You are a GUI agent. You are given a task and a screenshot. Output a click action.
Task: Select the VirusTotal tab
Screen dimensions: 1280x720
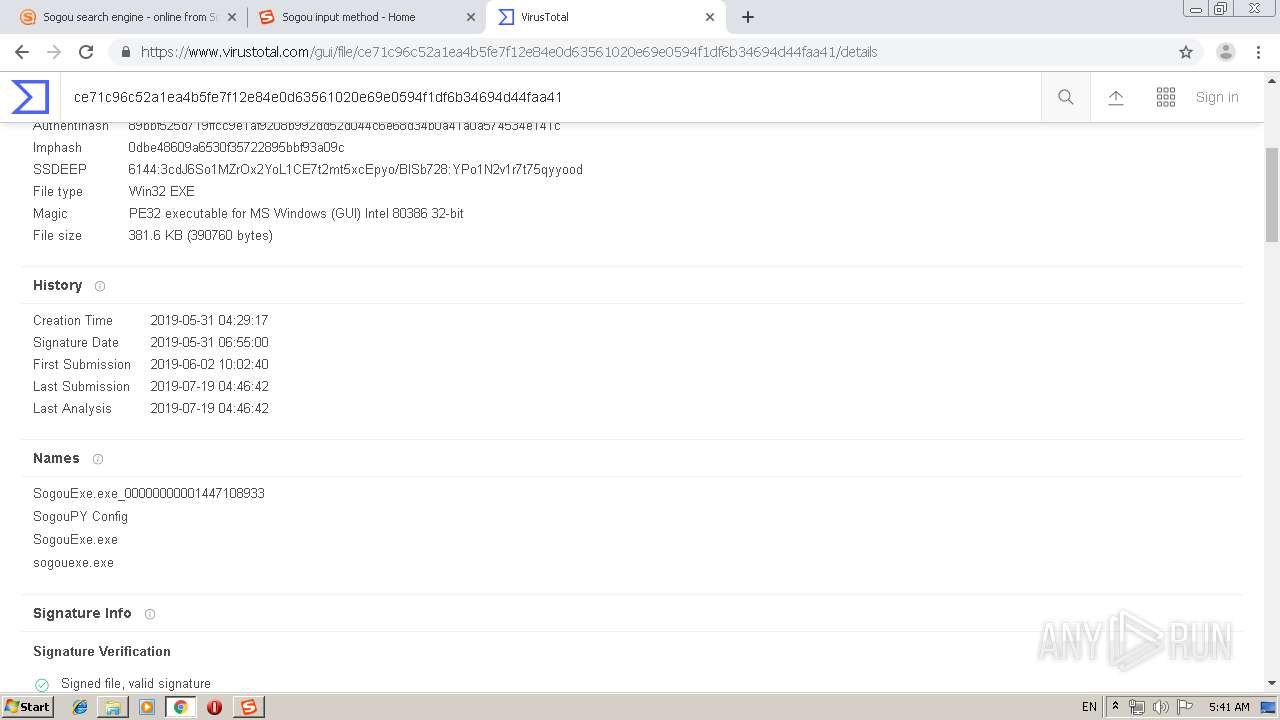pyautogui.click(x=605, y=17)
